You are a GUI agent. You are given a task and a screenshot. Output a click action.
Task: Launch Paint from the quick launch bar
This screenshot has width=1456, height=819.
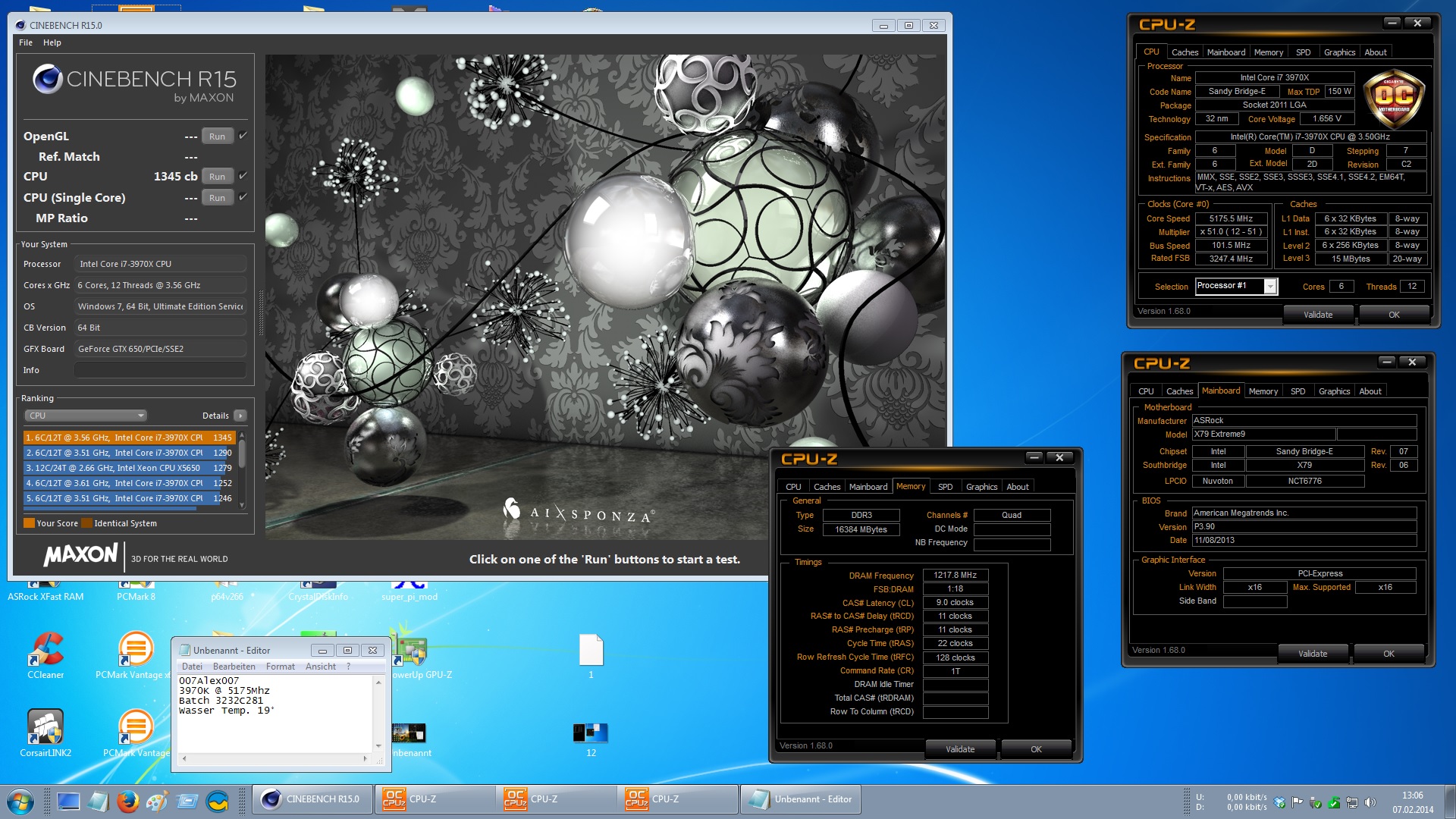pos(157,801)
